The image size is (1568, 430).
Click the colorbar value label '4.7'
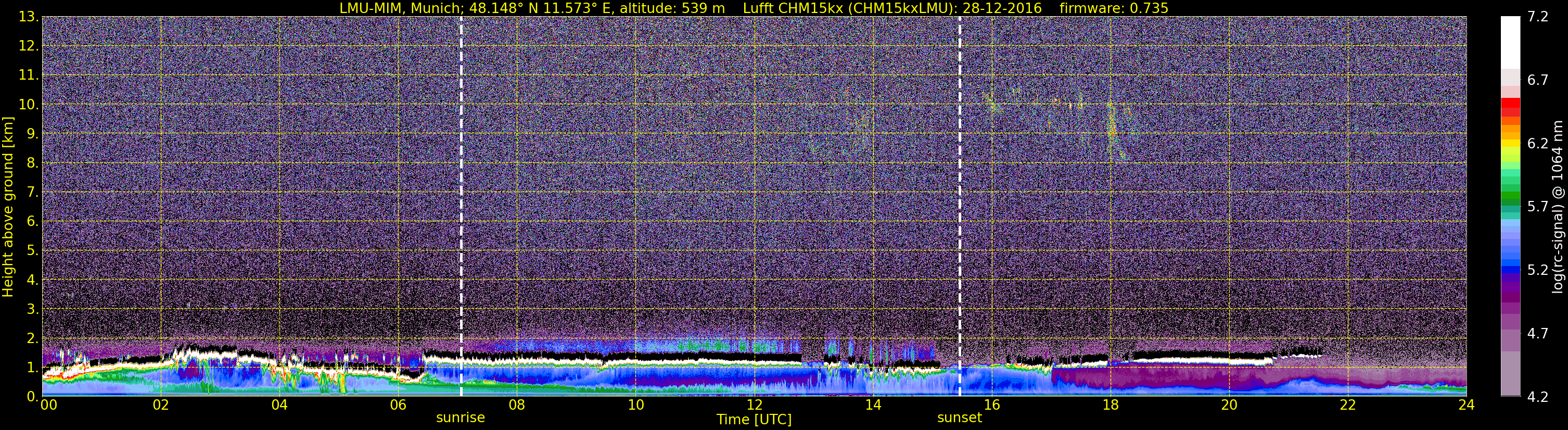point(1538,334)
